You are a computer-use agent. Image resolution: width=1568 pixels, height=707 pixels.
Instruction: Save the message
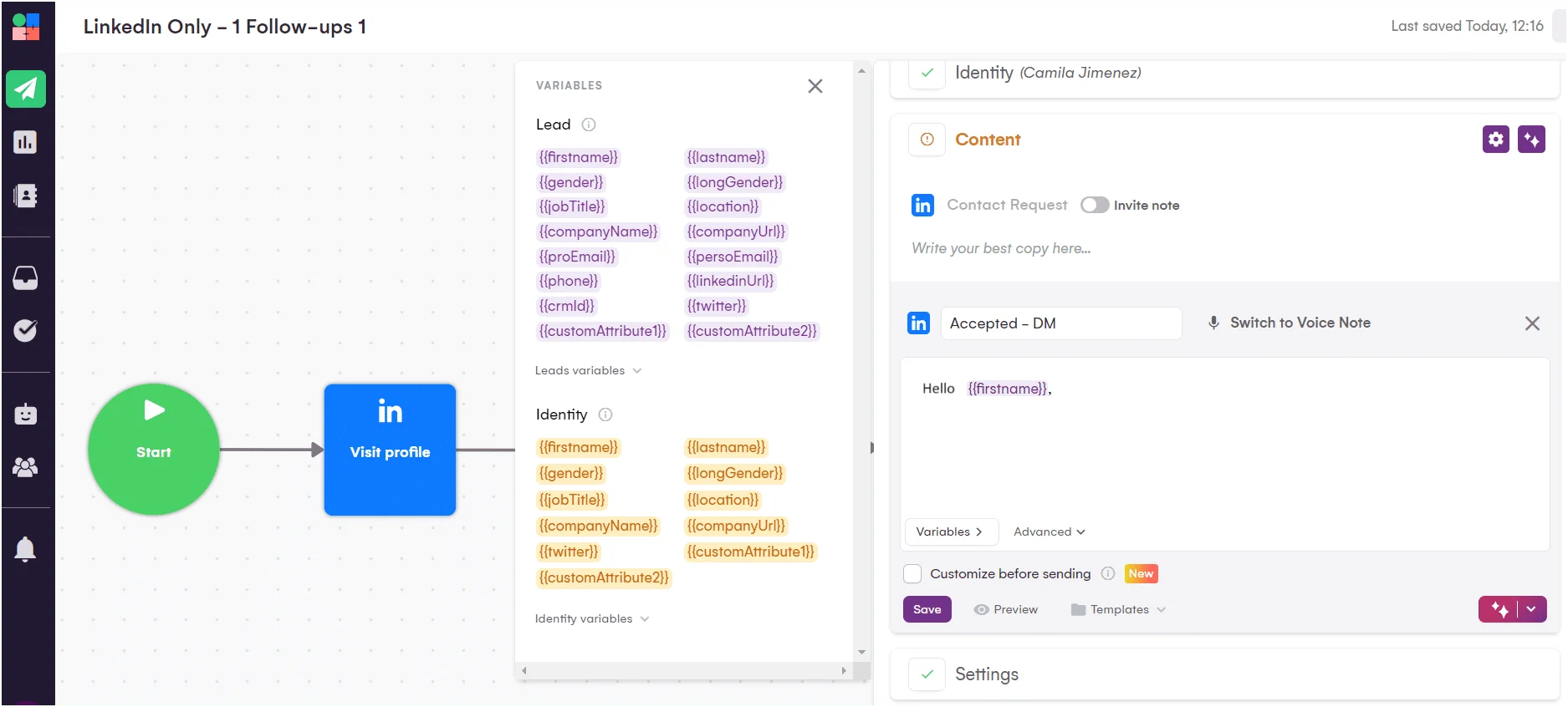tap(927, 609)
